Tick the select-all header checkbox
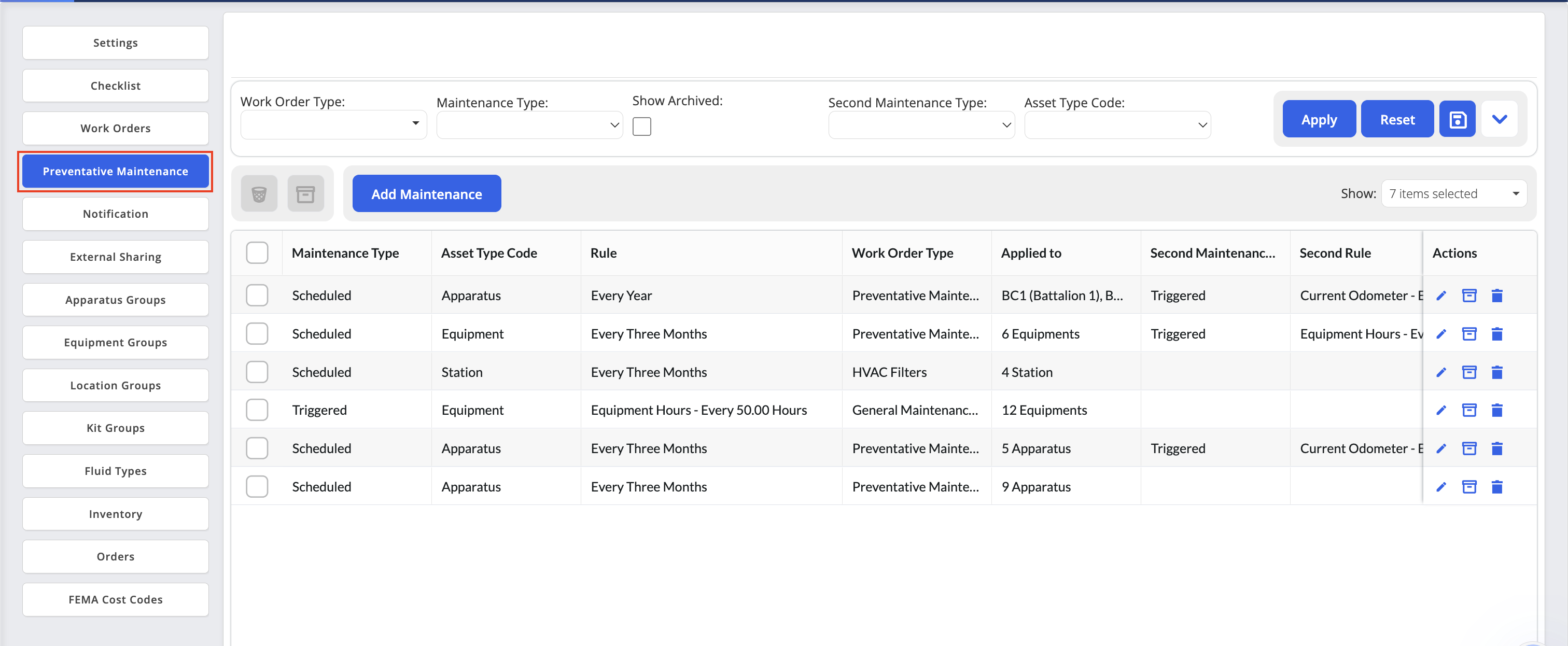1568x646 pixels. click(x=257, y=254)
